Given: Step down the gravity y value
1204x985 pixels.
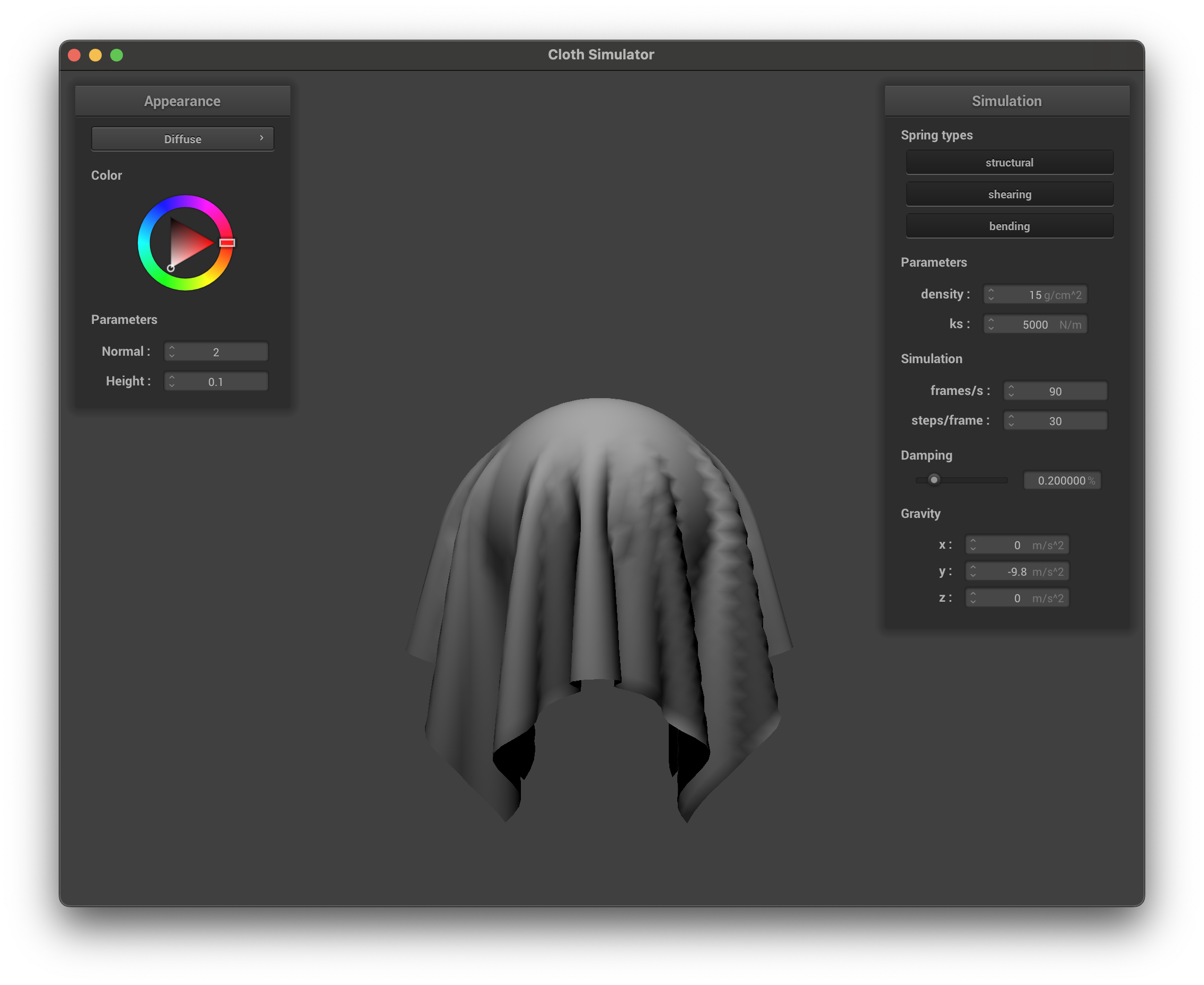Looking at the screenshot, I should tap(973, 575).
